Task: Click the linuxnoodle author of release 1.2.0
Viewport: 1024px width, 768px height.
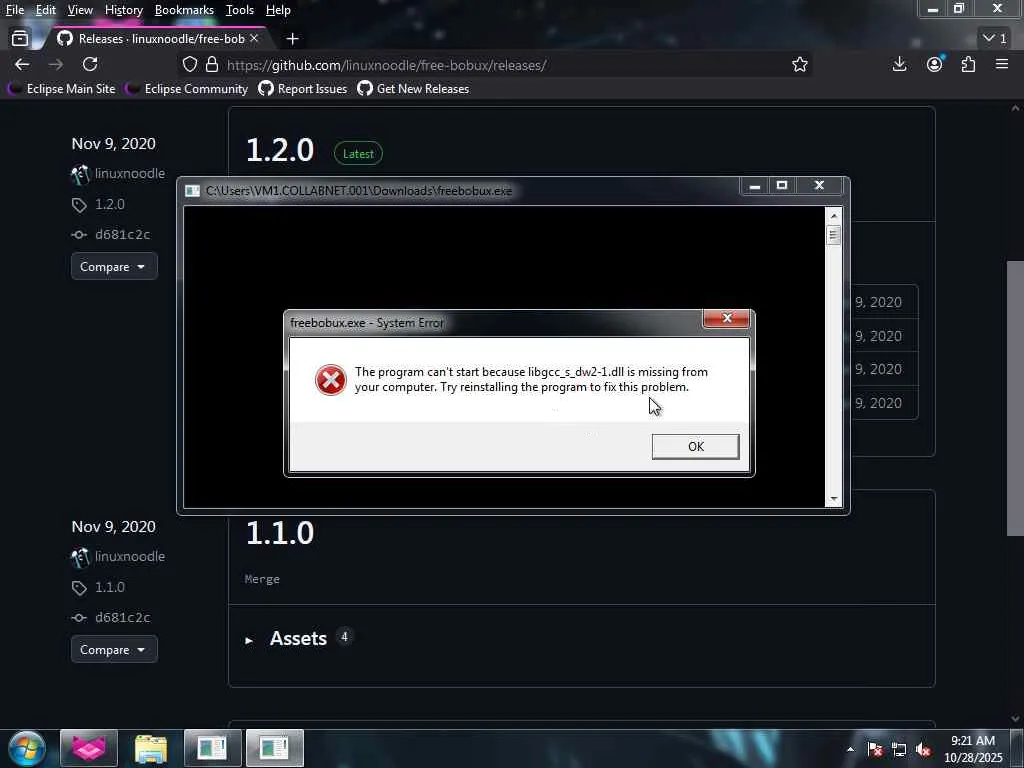Action: point(130,174)
